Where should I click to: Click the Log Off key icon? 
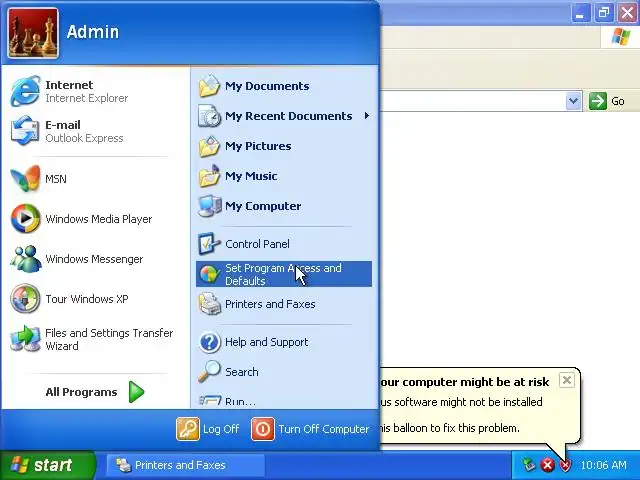pos(188,429)
